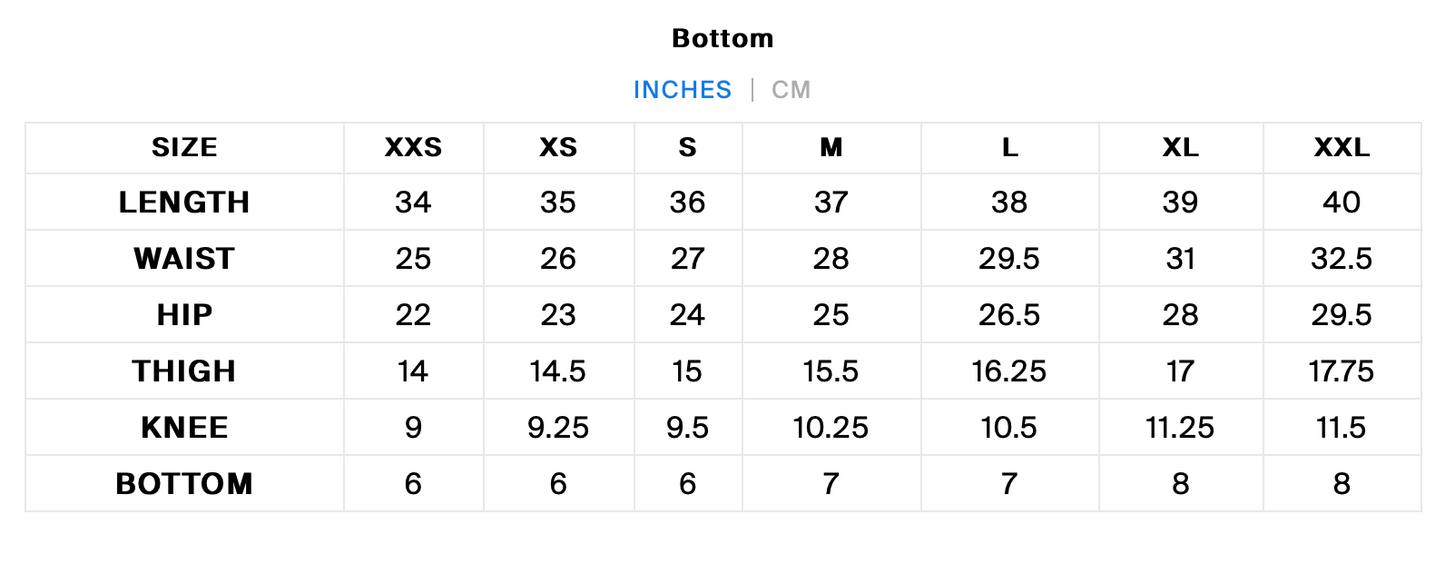The image size is (1445, 564).
Task: Select the 16.25 thigh measurement
Action: tap(1009, 371)
